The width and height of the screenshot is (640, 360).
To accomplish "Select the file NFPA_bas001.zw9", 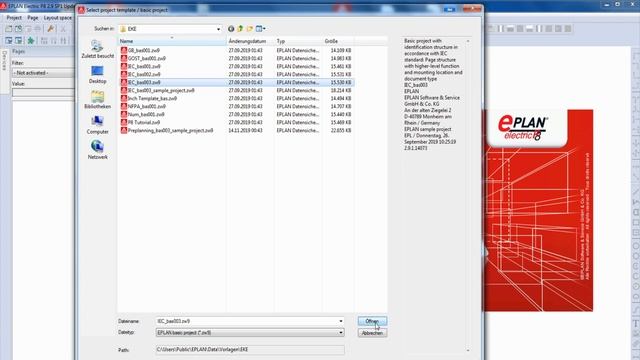I will tap(147, 106).
